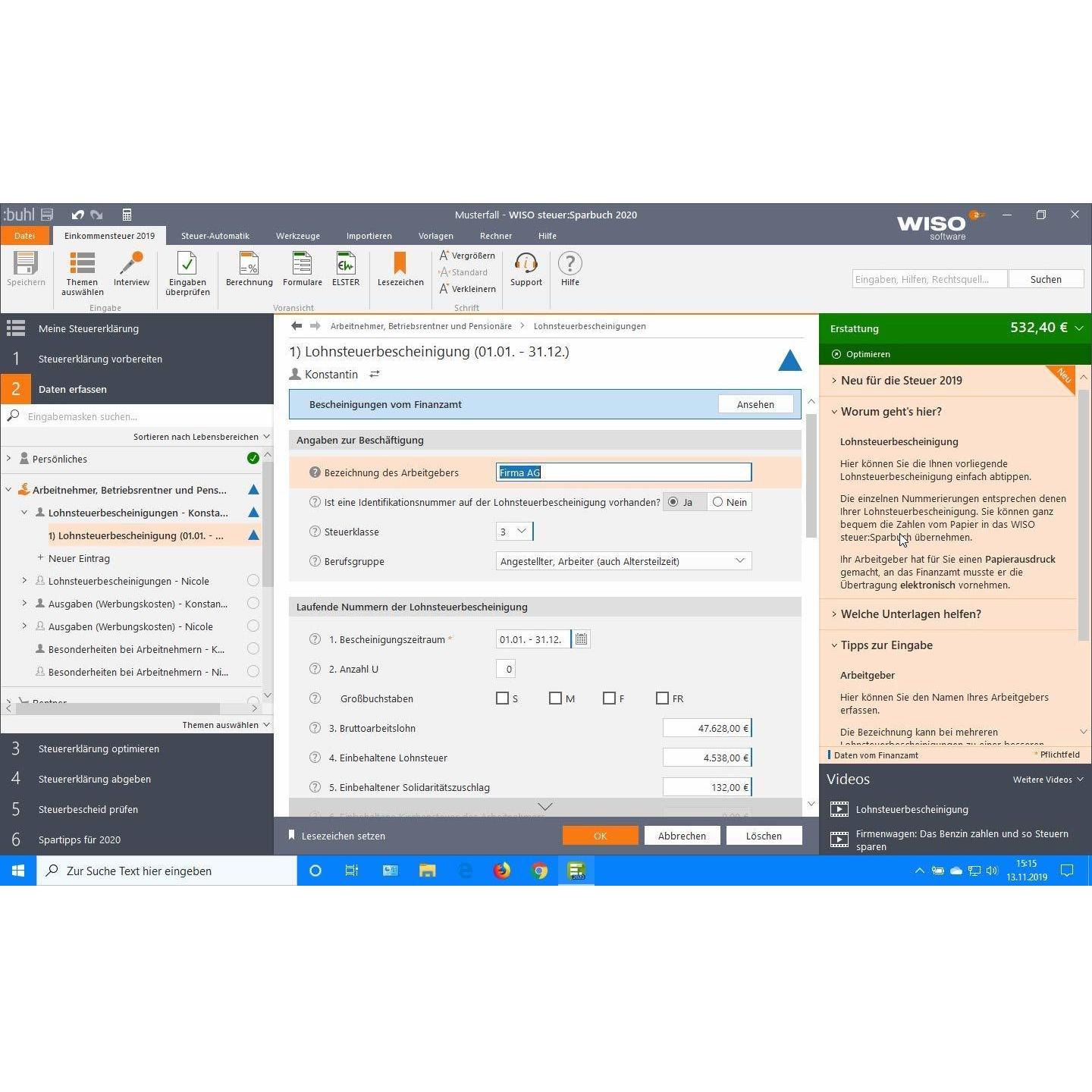Open Chrome from the taskbar
Viewport: 1092px width, 1092px height.
click(539, 871)
